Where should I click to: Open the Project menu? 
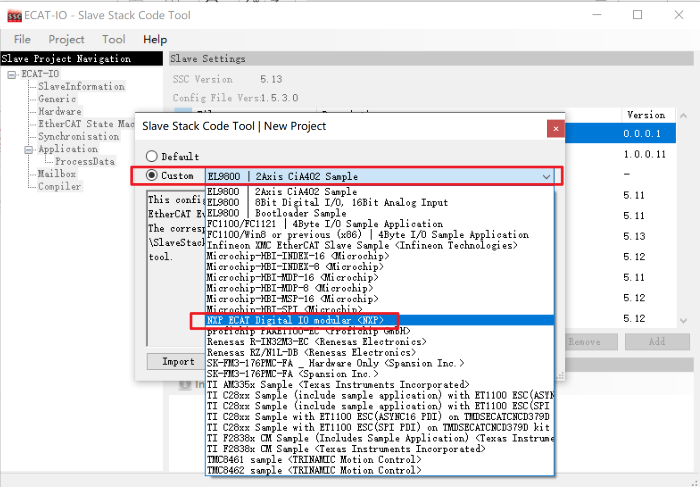[66, 39]
